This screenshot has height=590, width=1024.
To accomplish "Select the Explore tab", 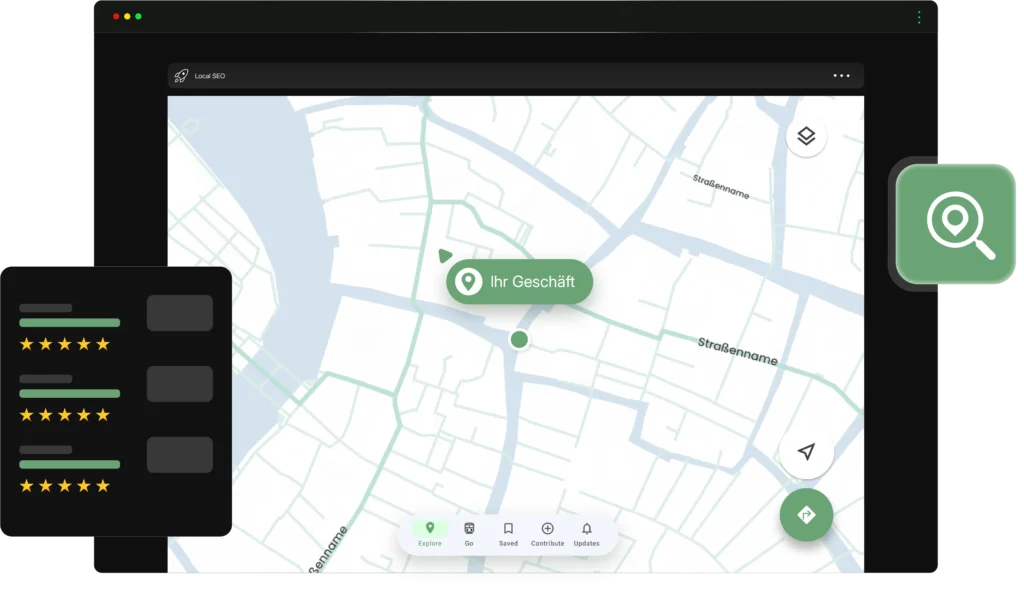I will pyautogui.click(x=430, y=534).
